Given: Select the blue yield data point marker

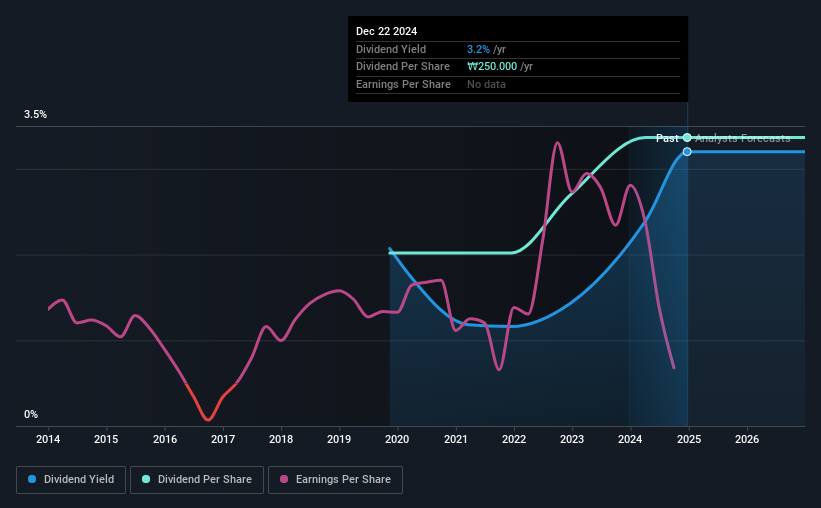Looking at the screenshot, I should [687, 152].
